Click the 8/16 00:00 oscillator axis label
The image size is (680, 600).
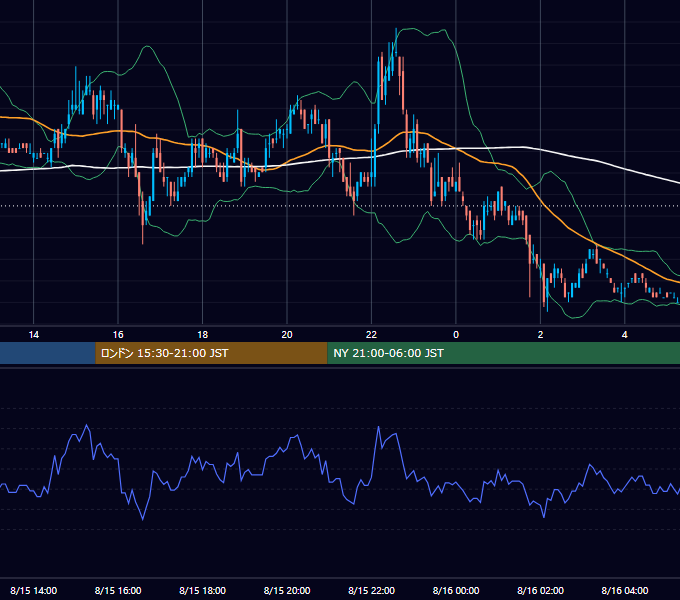click(456, 590)
